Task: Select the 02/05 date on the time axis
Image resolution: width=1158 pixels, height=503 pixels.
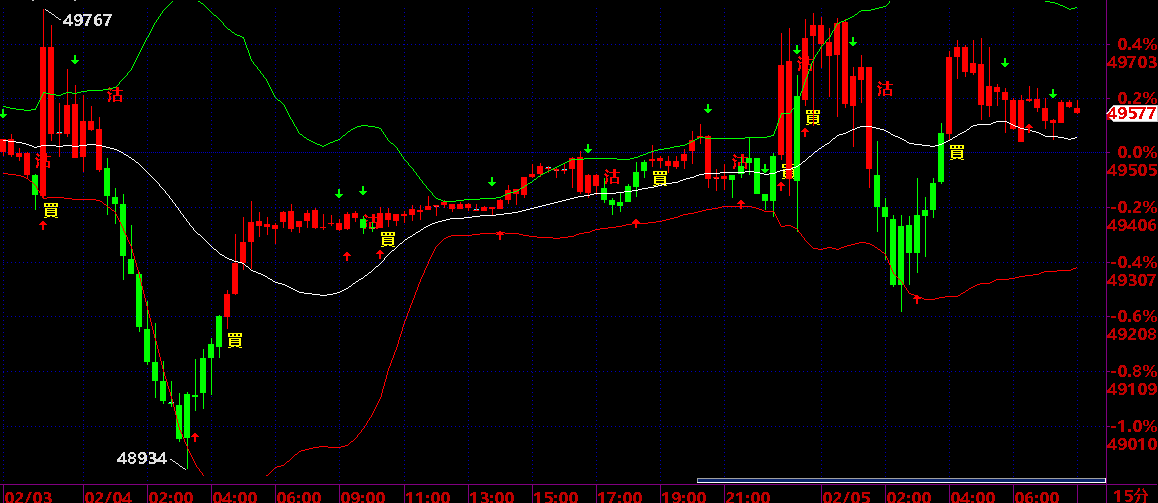Action: [844, 496]
